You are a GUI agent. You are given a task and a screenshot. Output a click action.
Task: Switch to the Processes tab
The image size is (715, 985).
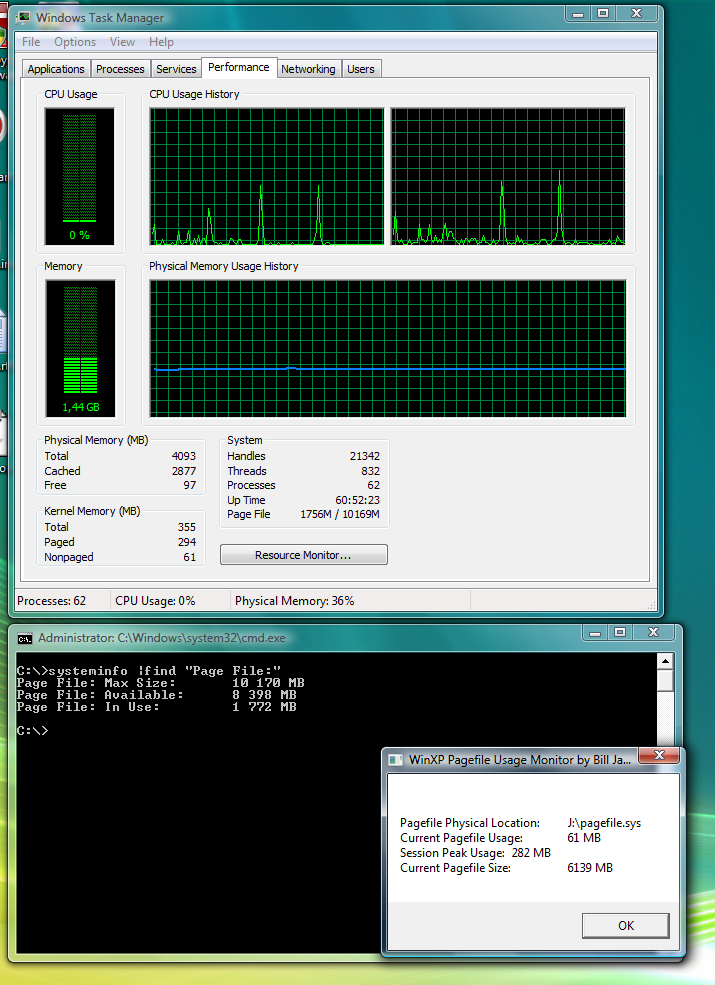[x=120, y=69]
